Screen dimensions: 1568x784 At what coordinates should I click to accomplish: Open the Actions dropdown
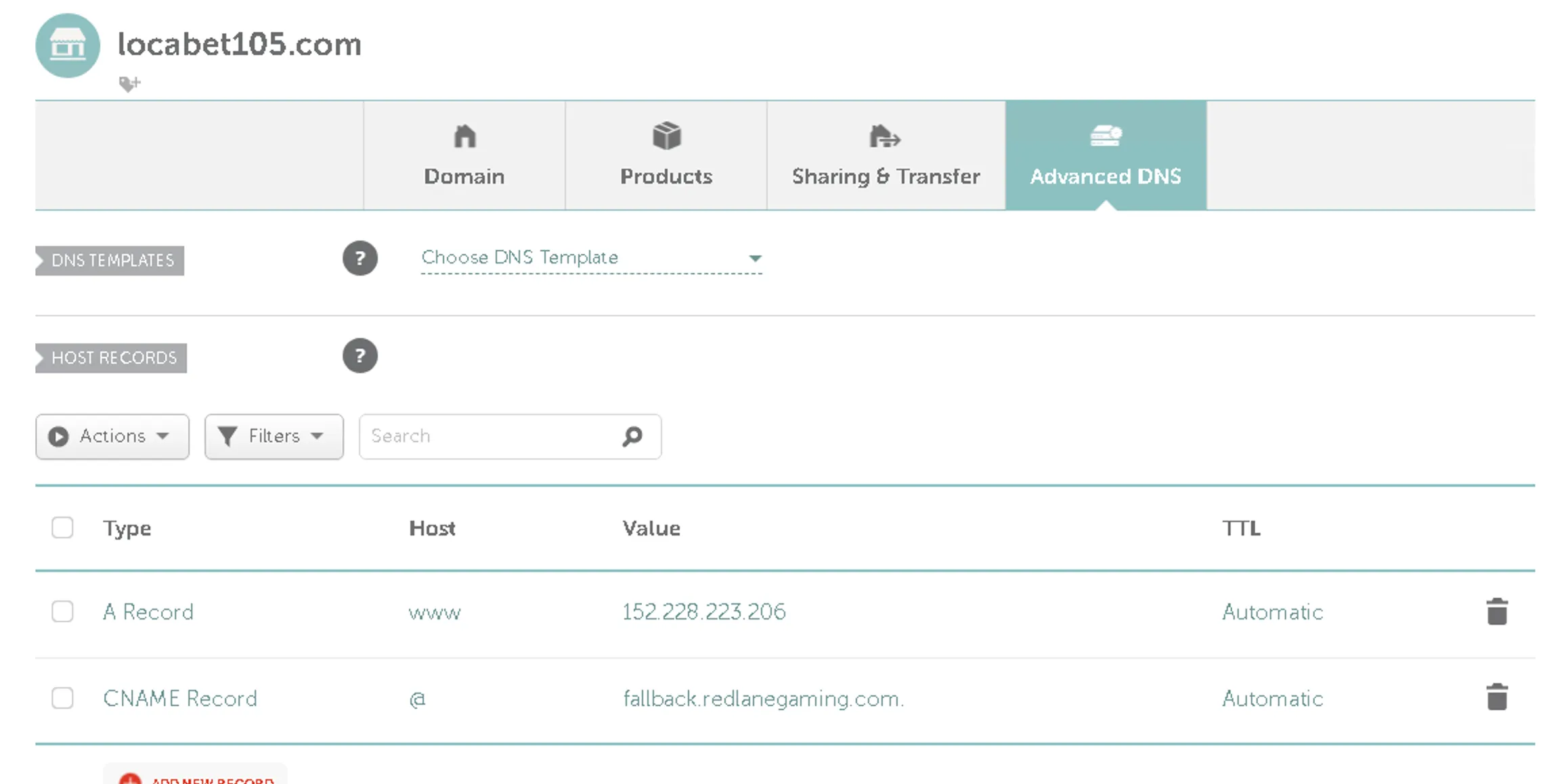112,437
